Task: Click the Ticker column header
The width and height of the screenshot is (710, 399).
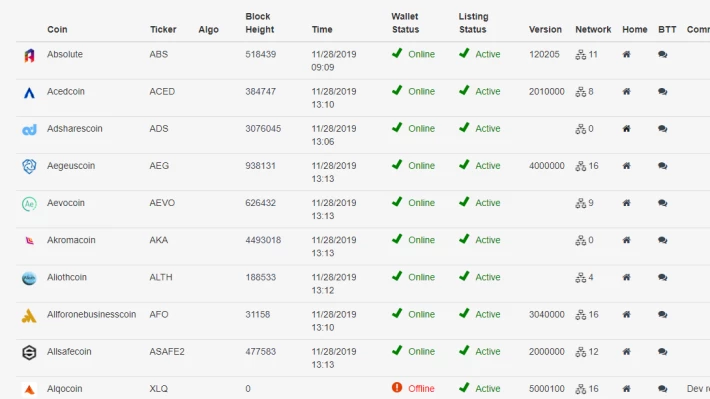Action: click(x=163, y=29)
